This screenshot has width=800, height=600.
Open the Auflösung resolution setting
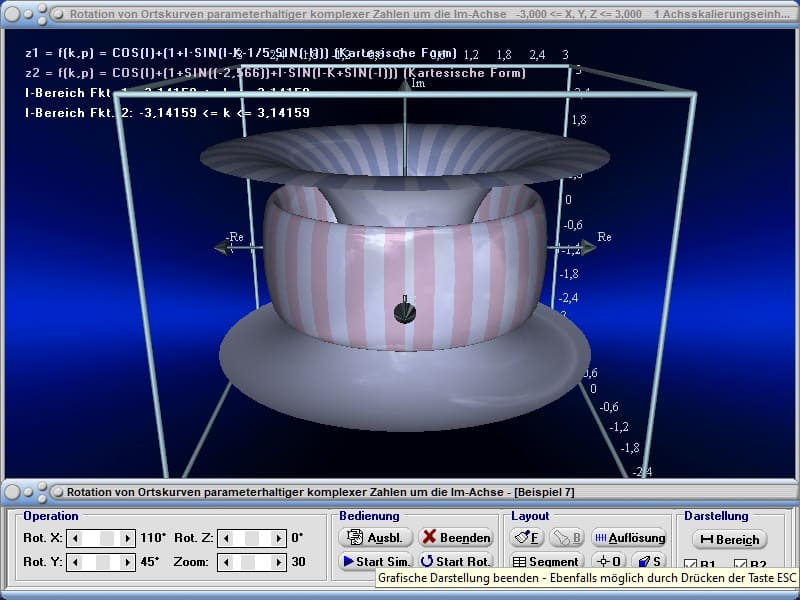tap(629, 538)
